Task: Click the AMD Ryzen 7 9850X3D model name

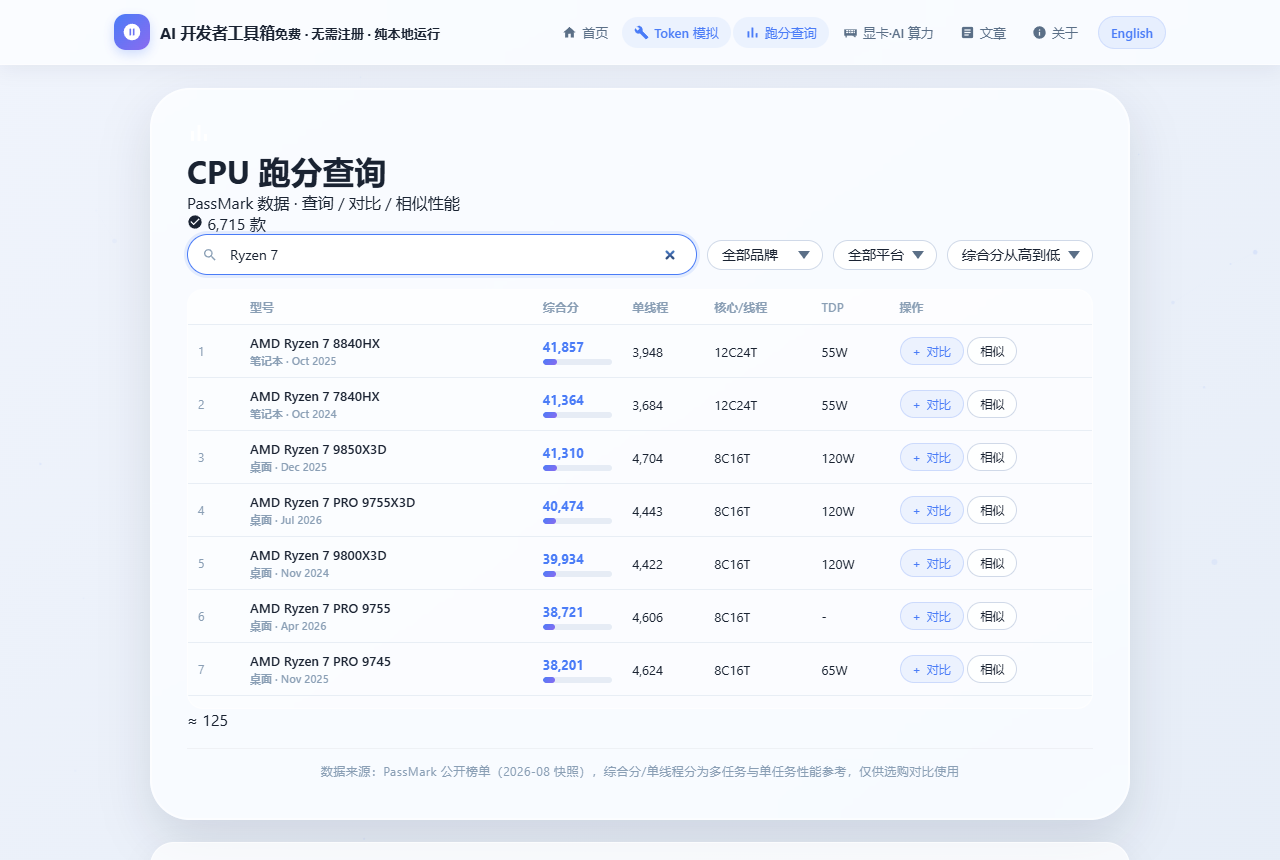Action: tap(318, 449)
